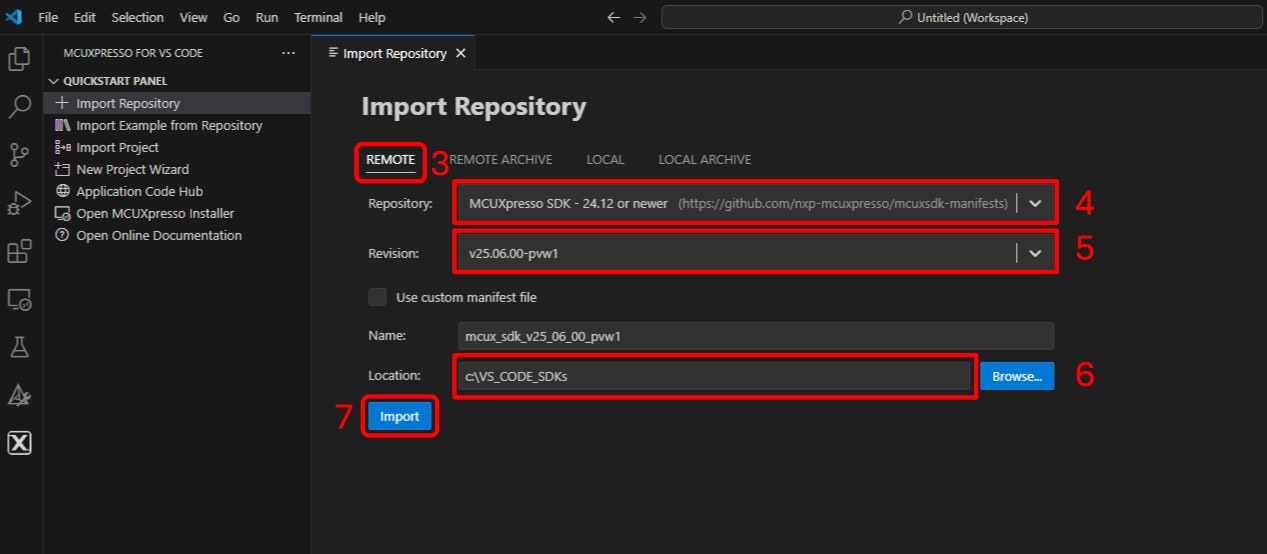The width and height of the screenshot is (1267, 554).
Task: Enable Use custom manifest file checkbox
Action: 377,297
